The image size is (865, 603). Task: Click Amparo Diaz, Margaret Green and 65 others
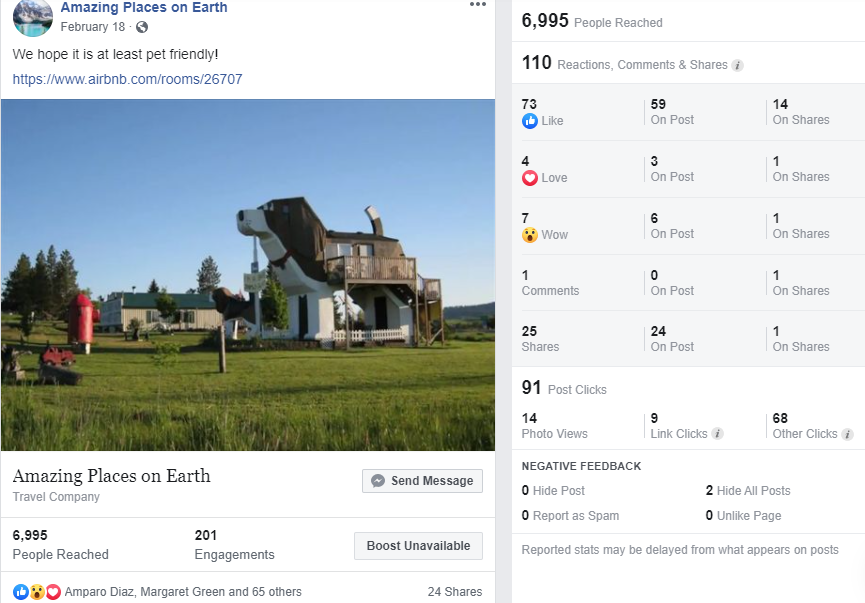(183, 592)
